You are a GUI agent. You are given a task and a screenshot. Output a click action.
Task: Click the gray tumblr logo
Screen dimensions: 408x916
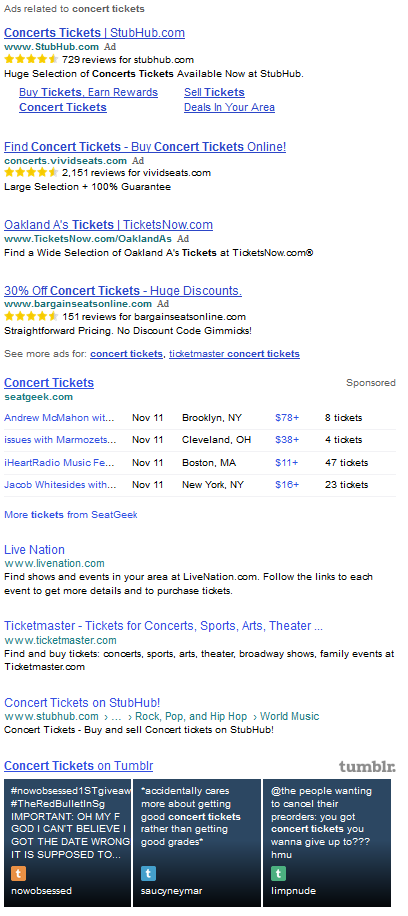[x=367, y=766]
